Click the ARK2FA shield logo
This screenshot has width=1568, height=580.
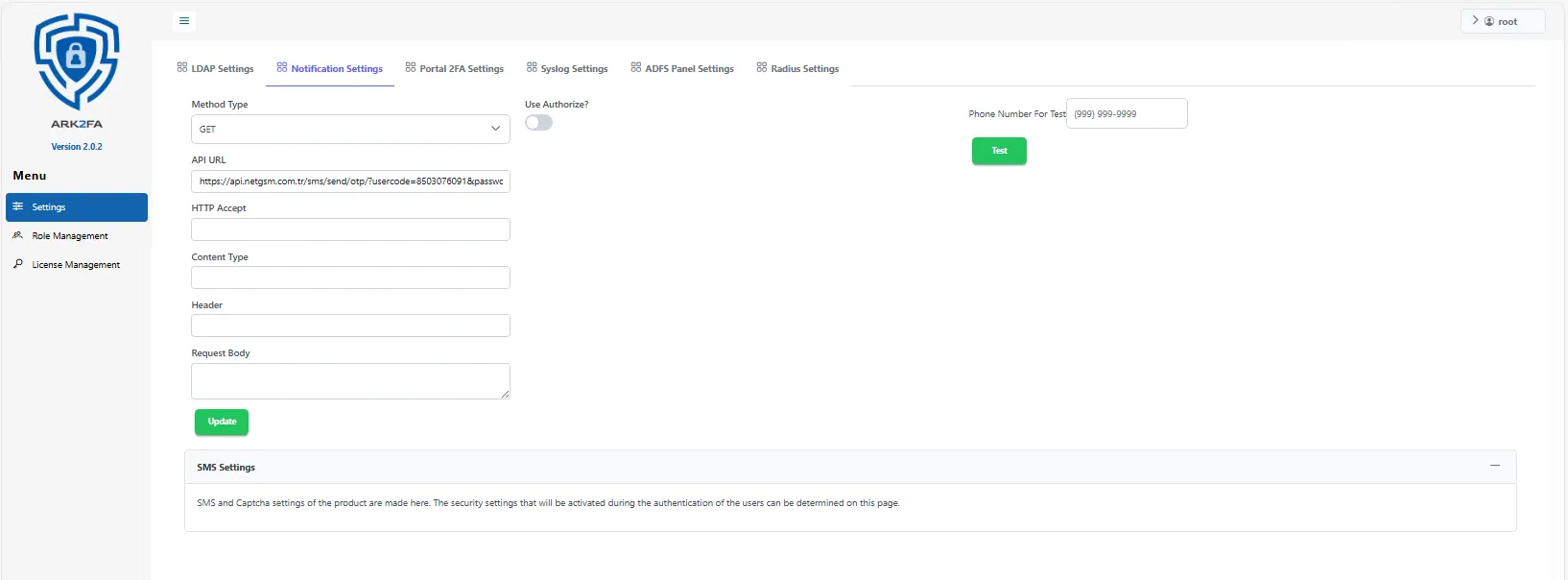pyautogui.click(x=77, y=61)
